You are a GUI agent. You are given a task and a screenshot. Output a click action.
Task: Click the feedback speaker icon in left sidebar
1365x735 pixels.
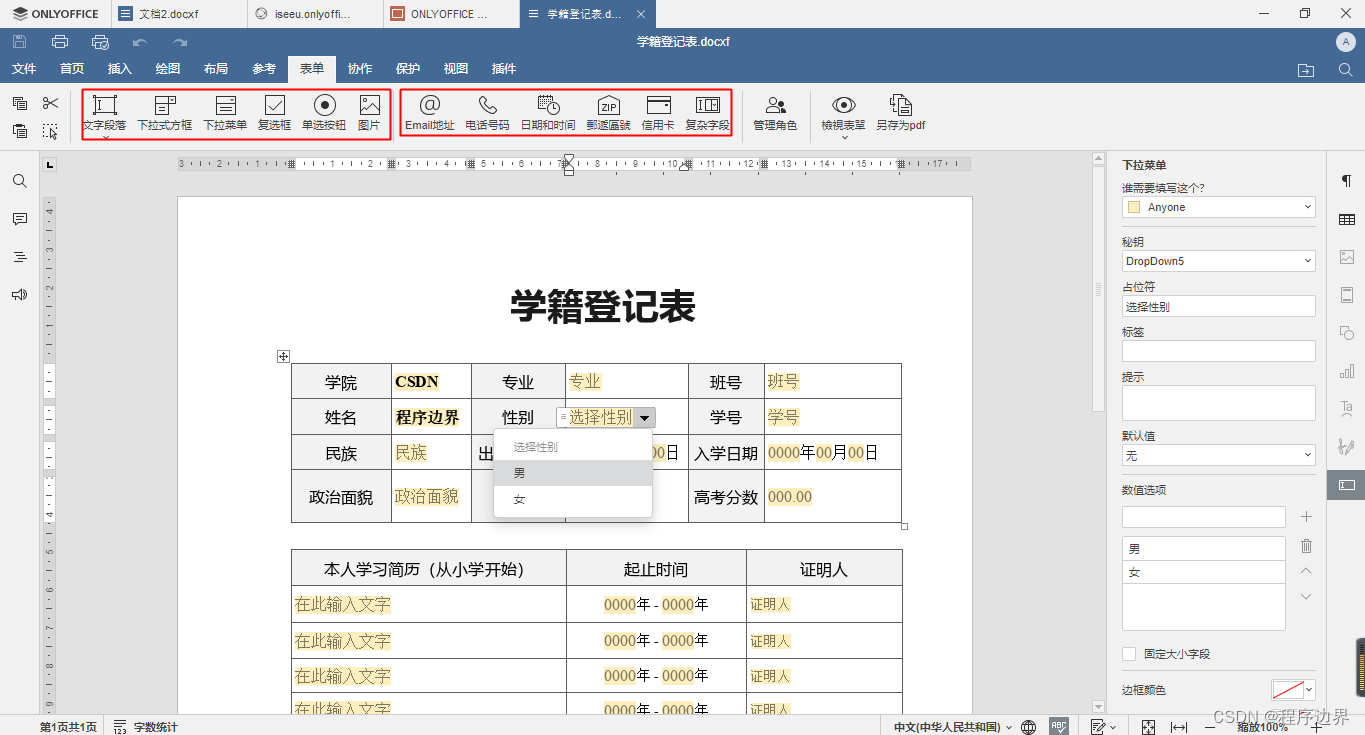pyautogui.click(x=20, y=295)
